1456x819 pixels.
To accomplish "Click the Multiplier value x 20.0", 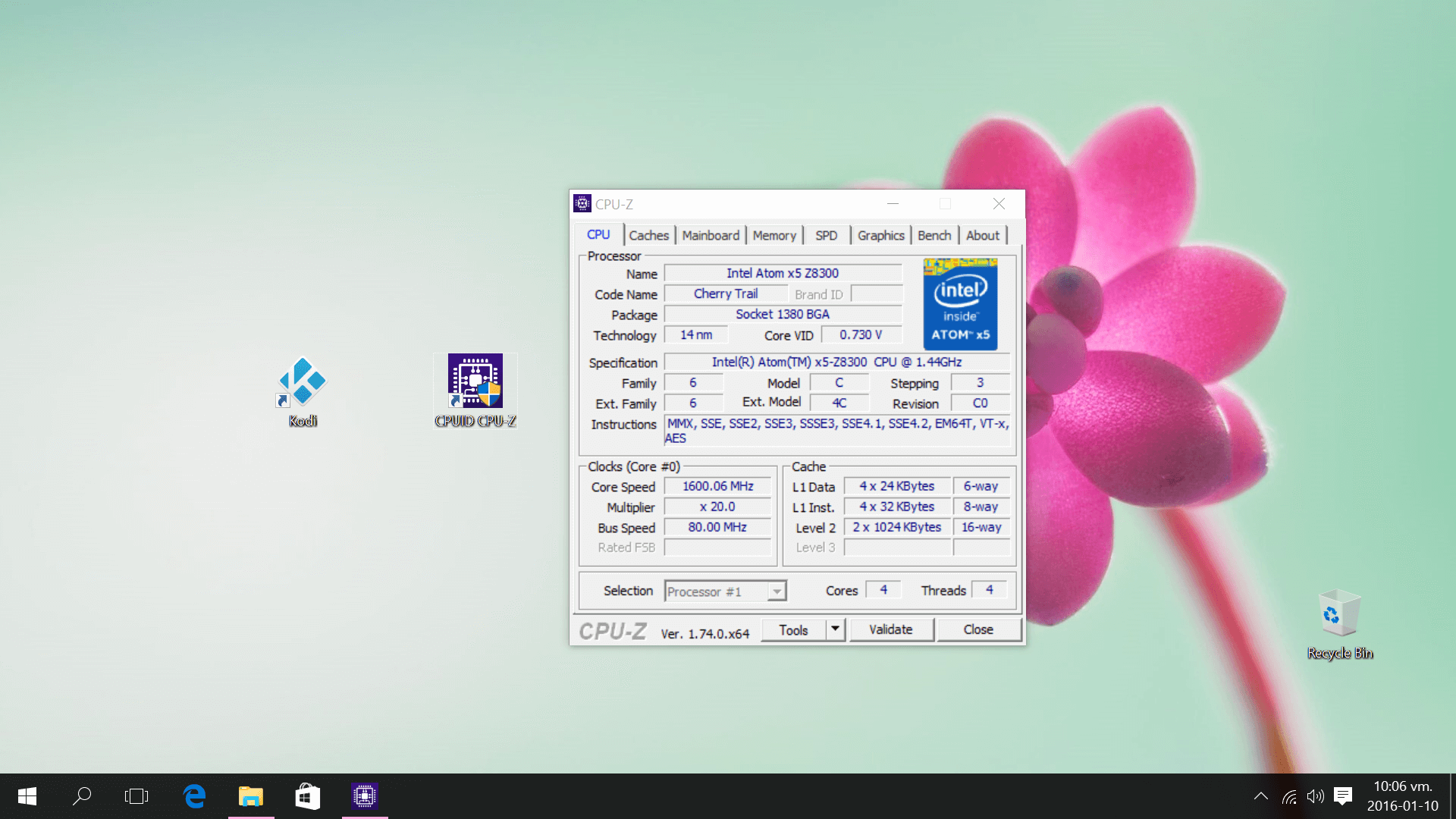I will (x=717, y=507).
